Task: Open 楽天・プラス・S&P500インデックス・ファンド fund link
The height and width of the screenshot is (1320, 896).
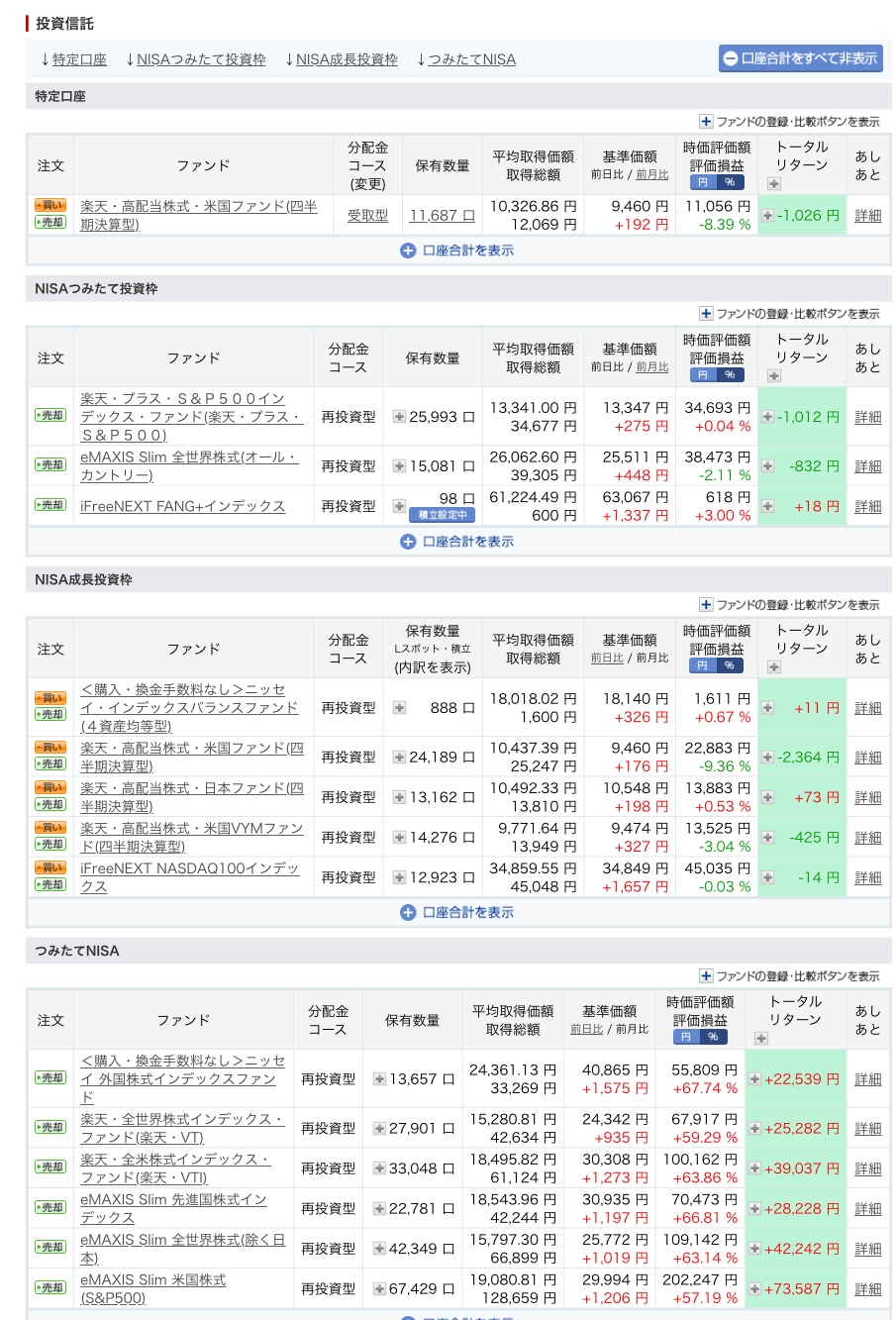Action: click(x=191, y=417)
